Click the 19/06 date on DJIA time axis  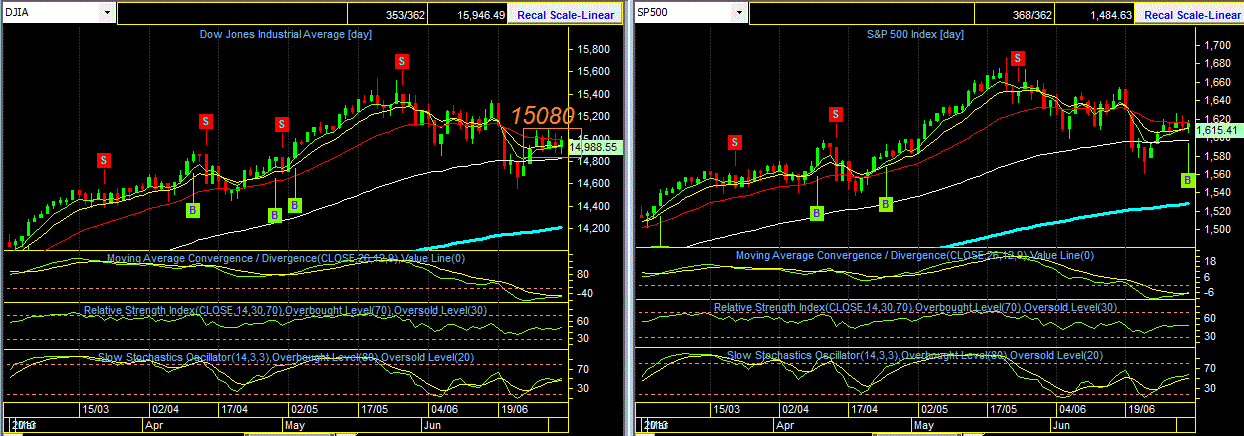[514, 409]
